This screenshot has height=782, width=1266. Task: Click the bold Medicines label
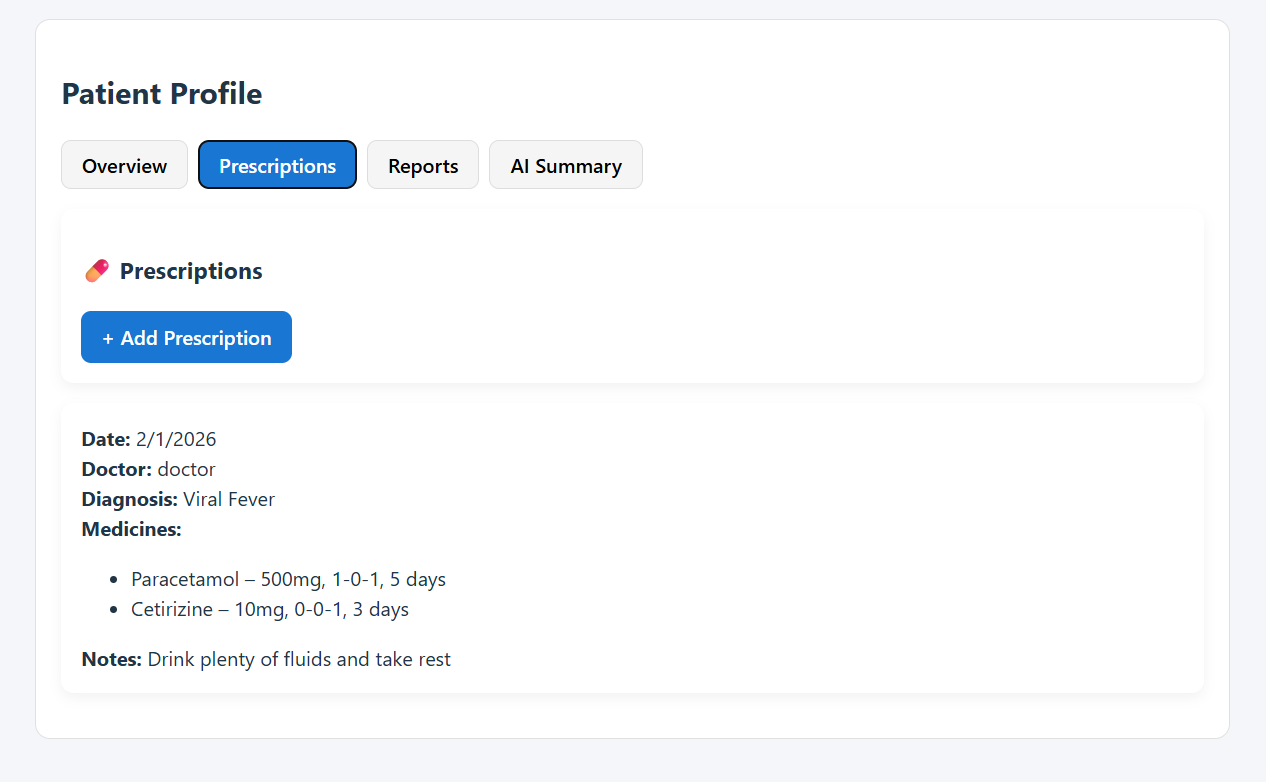tap(132, 529)
